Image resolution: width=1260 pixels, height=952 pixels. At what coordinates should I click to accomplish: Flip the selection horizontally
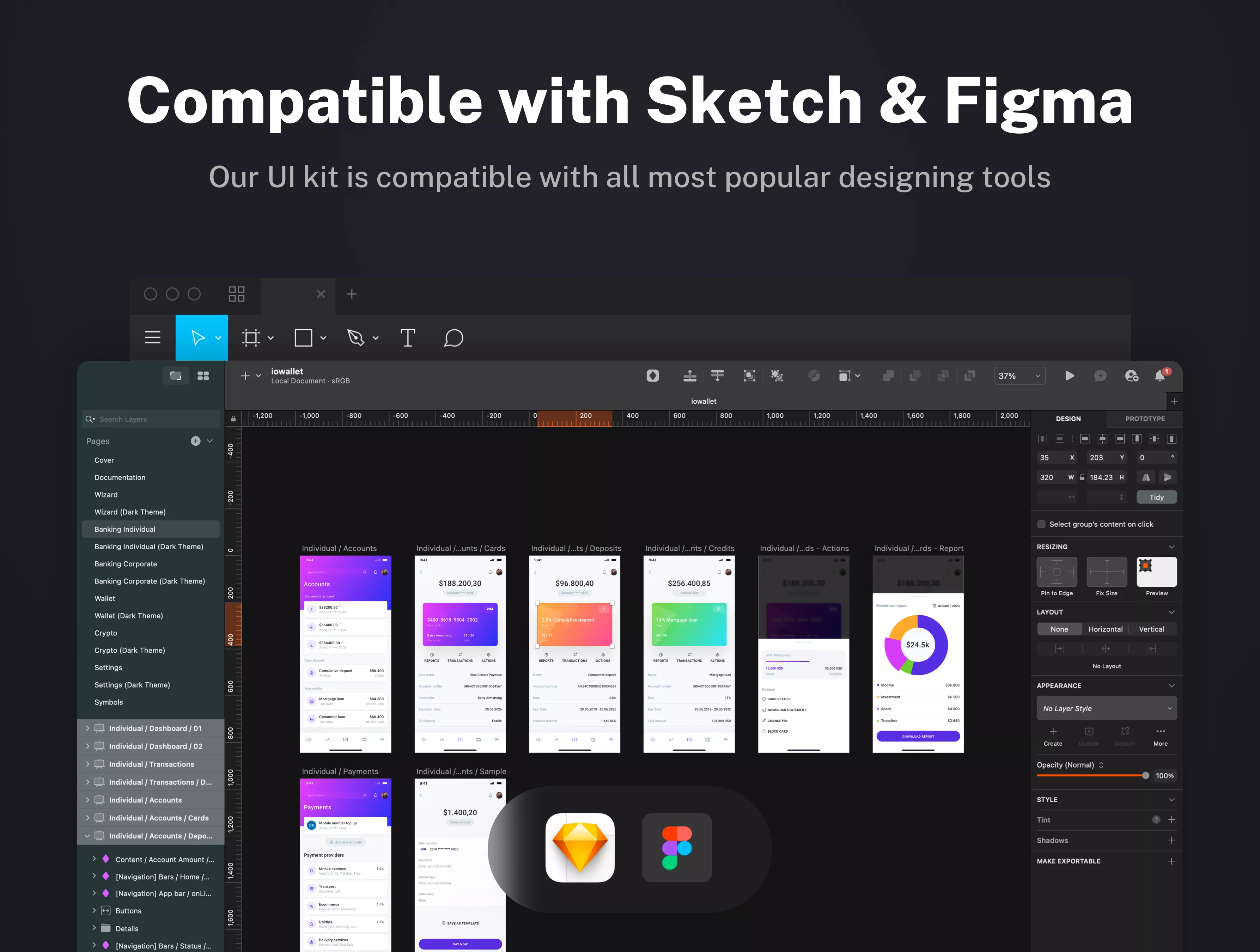[1146, 477]
